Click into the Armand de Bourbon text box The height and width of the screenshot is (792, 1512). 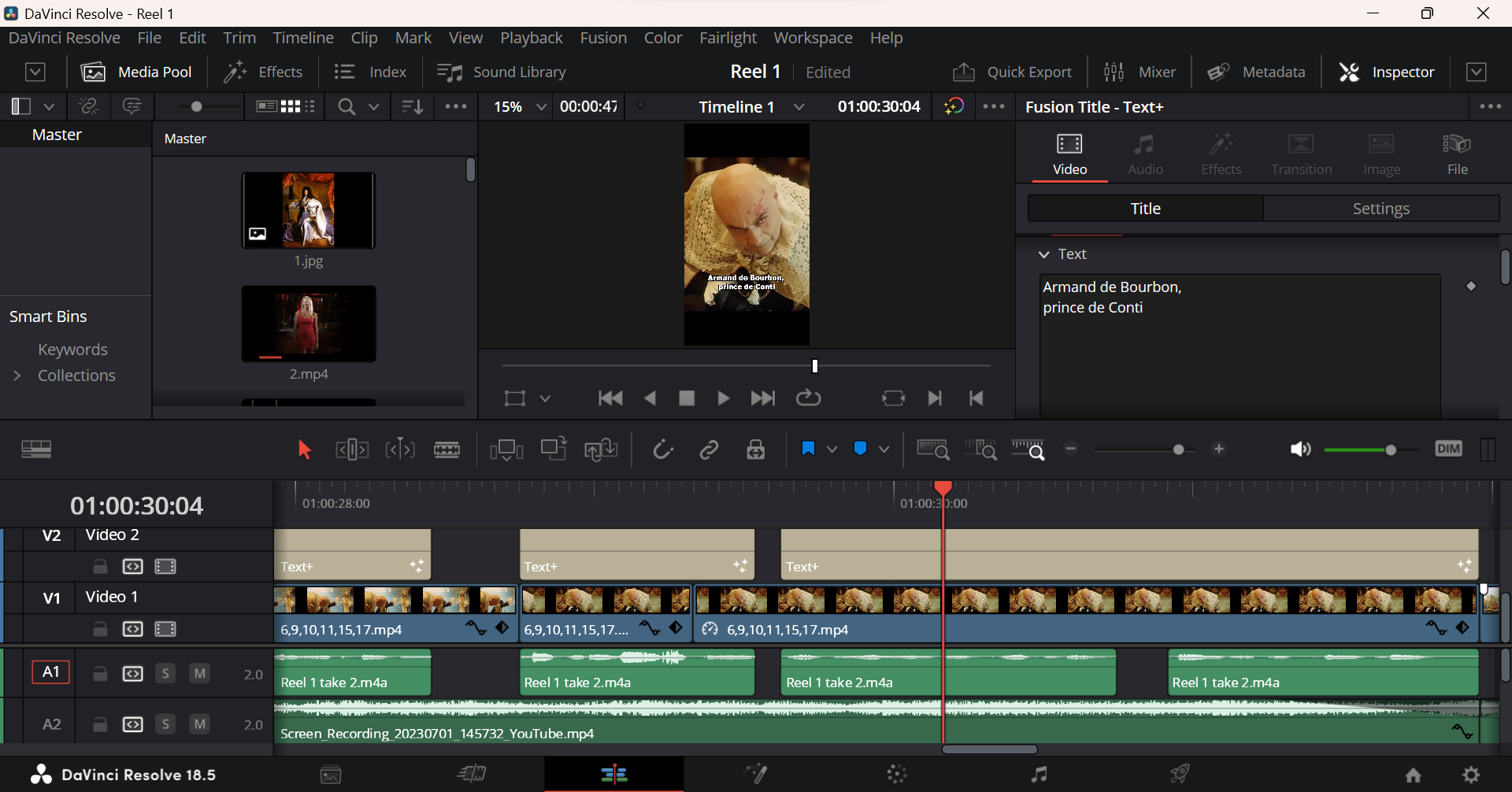pyautogui.click(x=1240, y=346)
